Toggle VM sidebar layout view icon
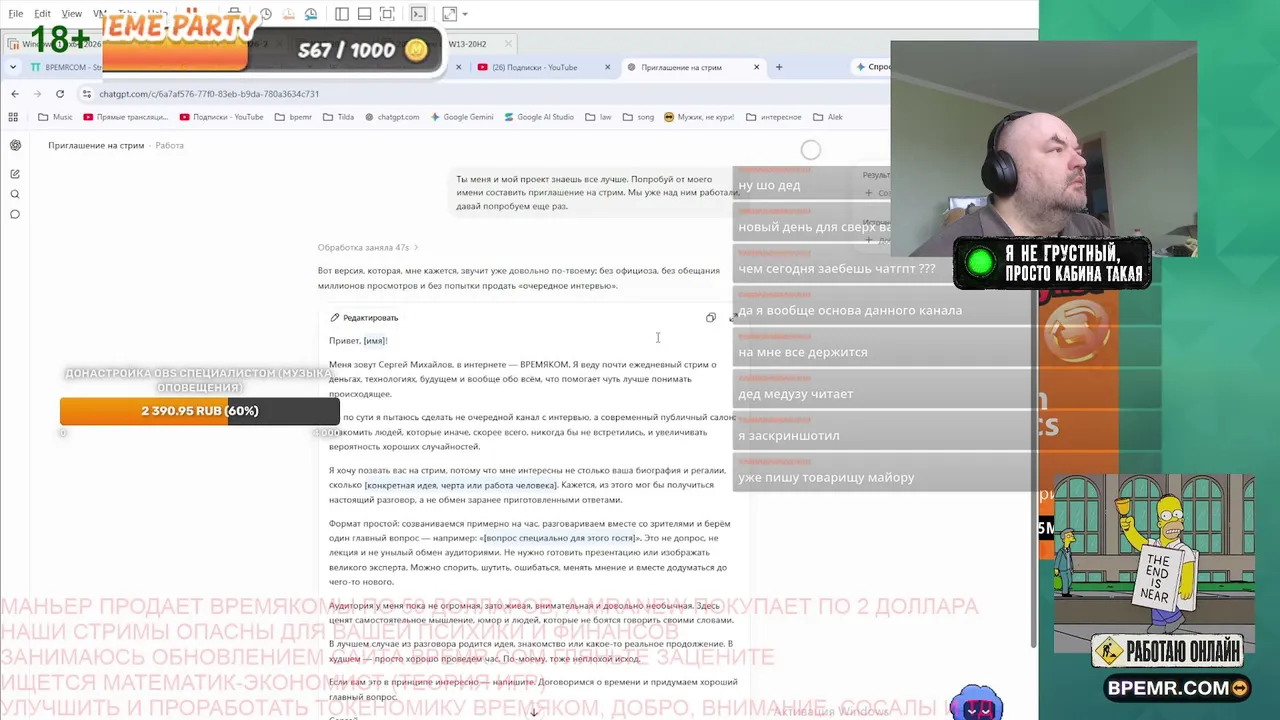Image resolution: width=1280 pixels, height=720 pixels. pyautogui.click(x=342, y=14)
